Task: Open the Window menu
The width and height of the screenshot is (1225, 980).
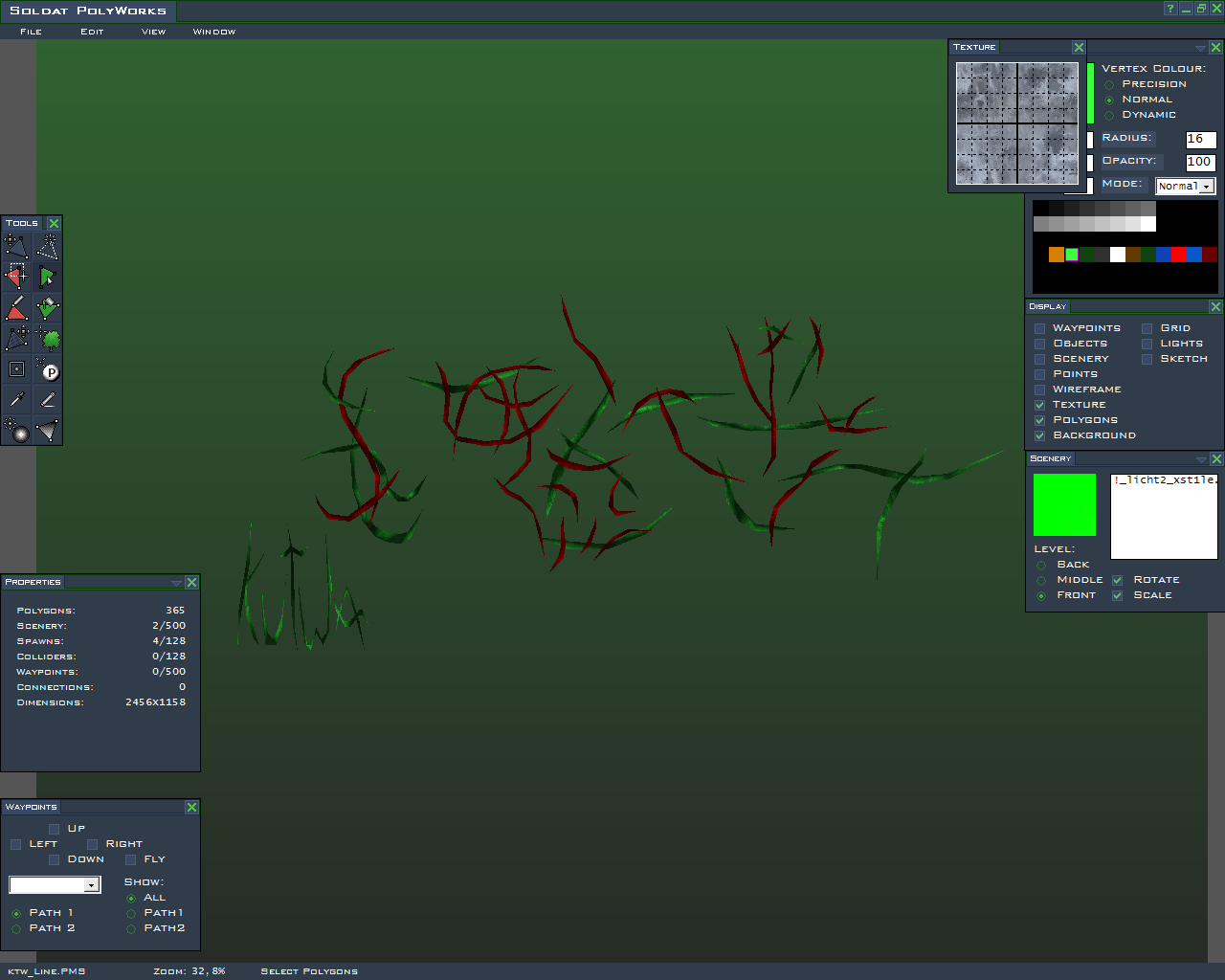Action: 213,32
